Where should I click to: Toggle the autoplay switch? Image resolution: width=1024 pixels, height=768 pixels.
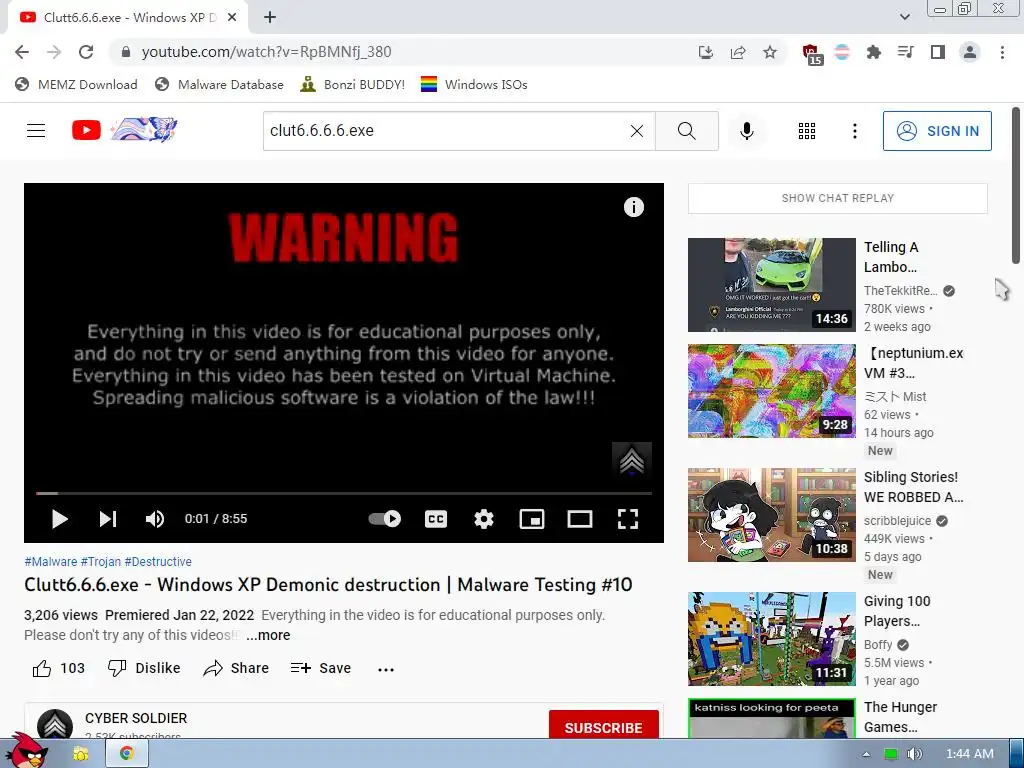pyautogui.click(x=385, y=519)
